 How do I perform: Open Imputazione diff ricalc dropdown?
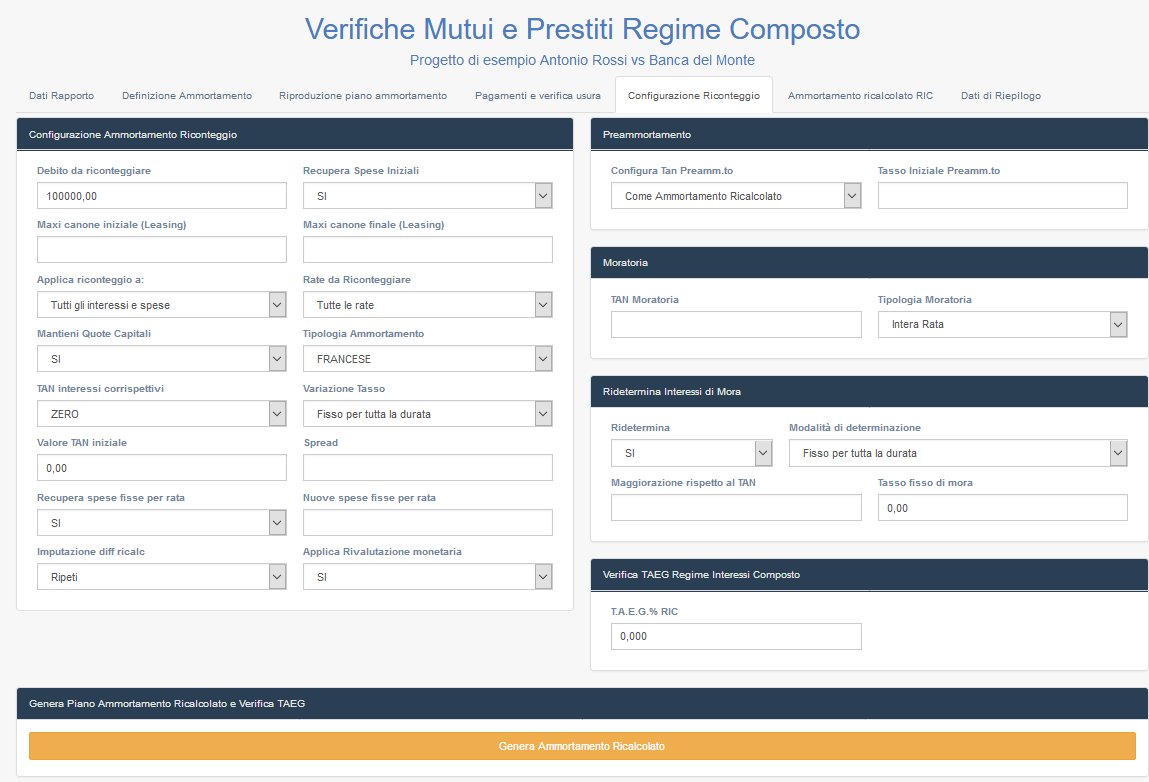pos(162,577)
